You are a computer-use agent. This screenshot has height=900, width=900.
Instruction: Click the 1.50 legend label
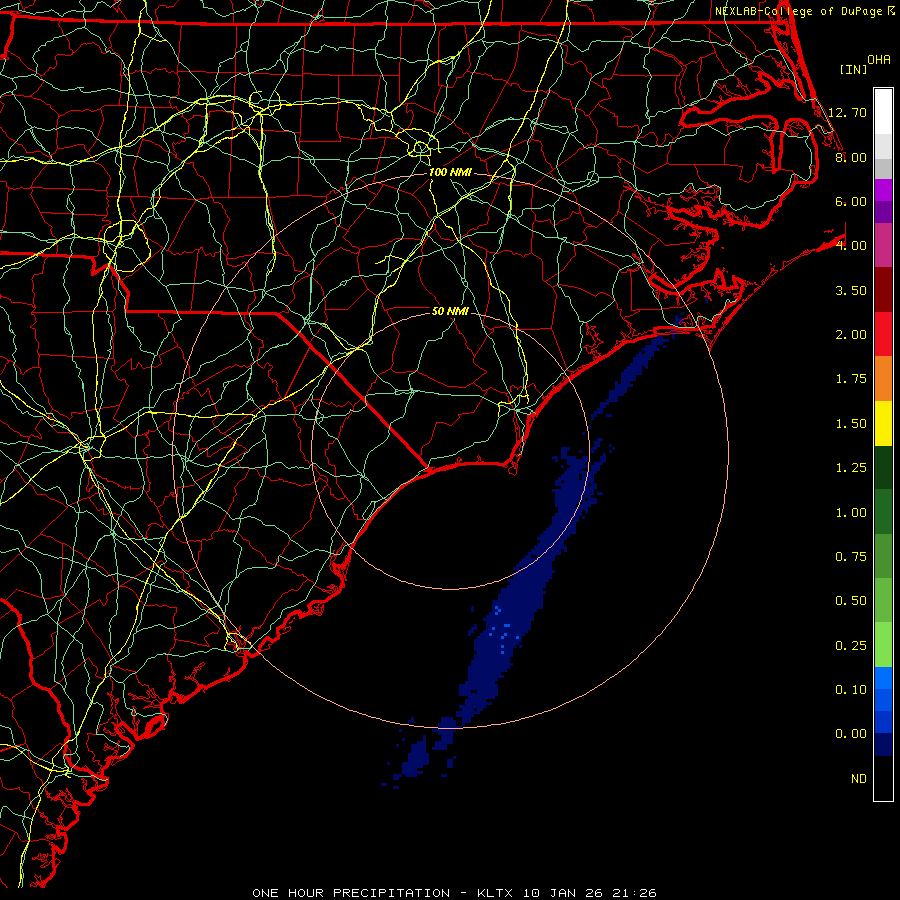851,424
